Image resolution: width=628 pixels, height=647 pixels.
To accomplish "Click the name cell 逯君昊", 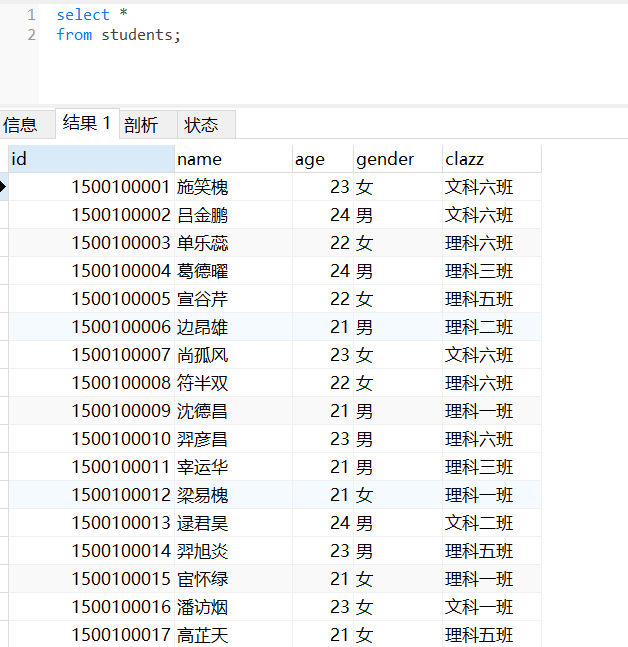I will click(x=234, y=523).
